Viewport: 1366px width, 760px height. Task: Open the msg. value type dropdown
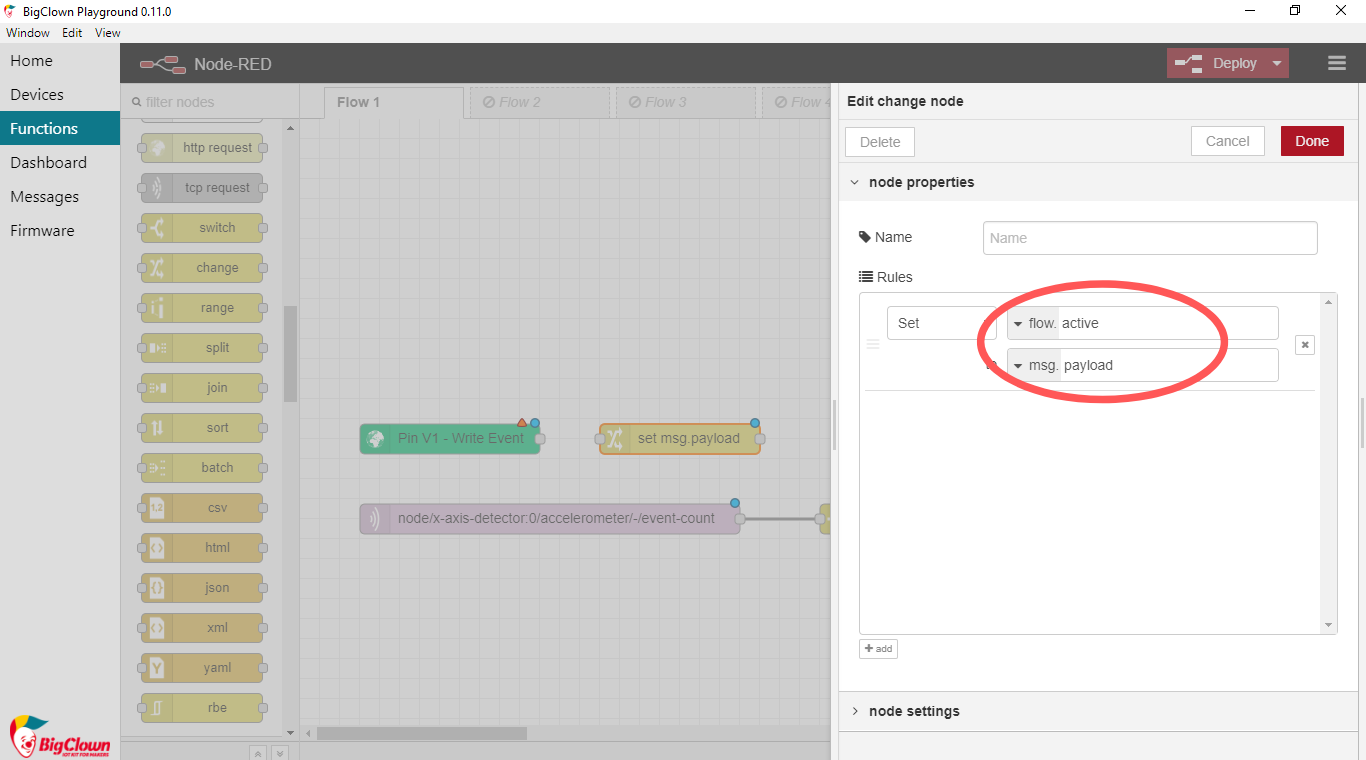[1034, 365]
